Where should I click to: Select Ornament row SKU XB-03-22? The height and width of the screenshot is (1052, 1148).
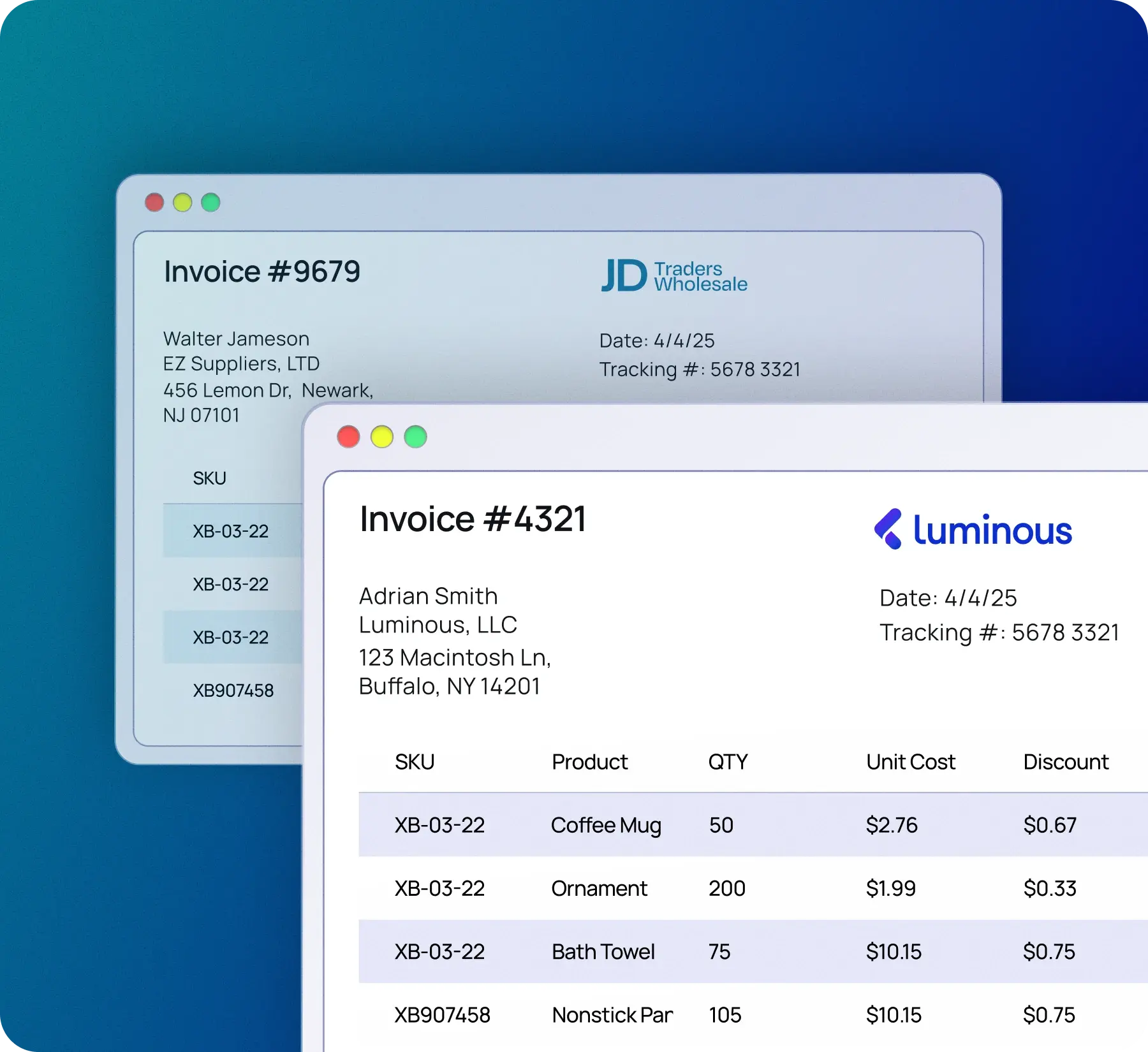[x=439, y=888]
